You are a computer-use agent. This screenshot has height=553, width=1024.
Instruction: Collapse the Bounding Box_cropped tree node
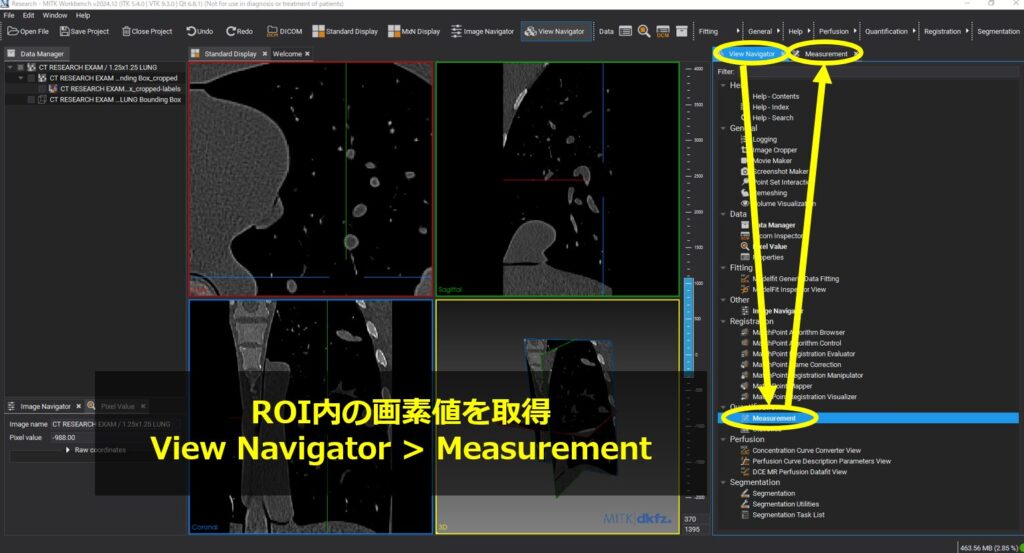(x=21, y=78)
